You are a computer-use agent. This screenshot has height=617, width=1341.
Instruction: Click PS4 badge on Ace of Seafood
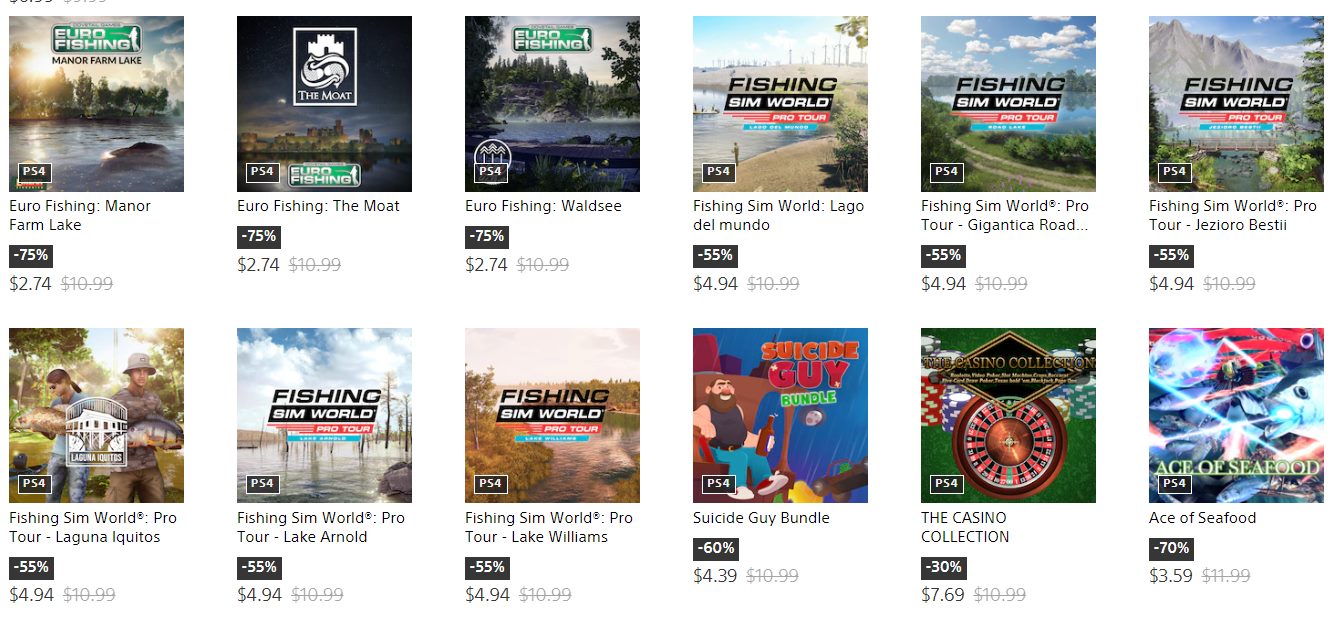point(1174,484)
